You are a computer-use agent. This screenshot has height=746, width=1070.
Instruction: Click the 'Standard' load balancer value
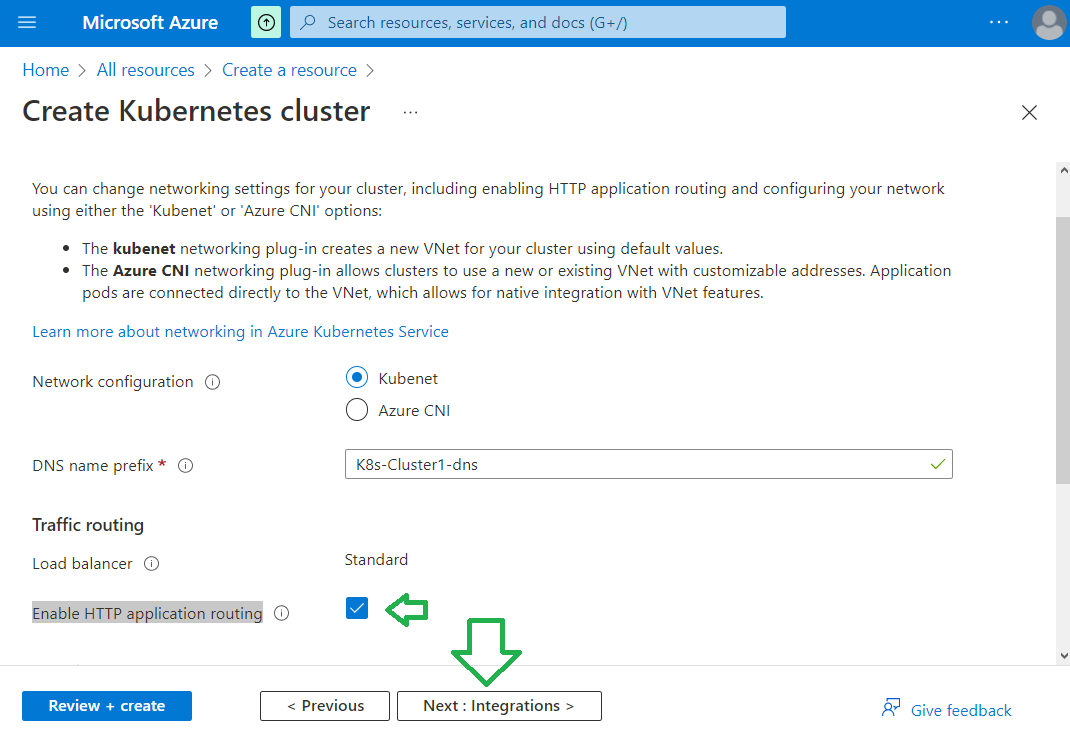[376, 560]
